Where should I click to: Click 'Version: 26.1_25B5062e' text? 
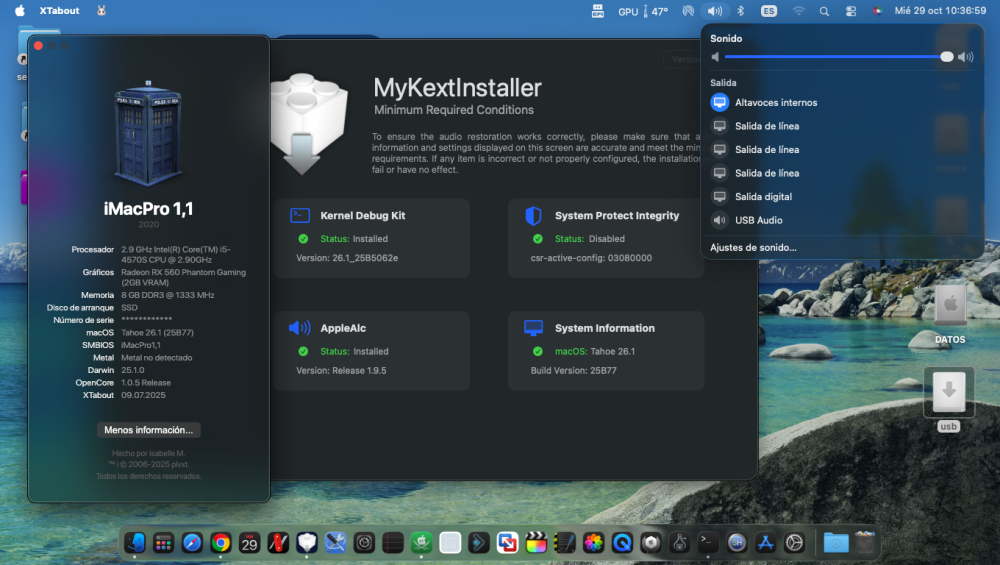[x=347, y=258]
